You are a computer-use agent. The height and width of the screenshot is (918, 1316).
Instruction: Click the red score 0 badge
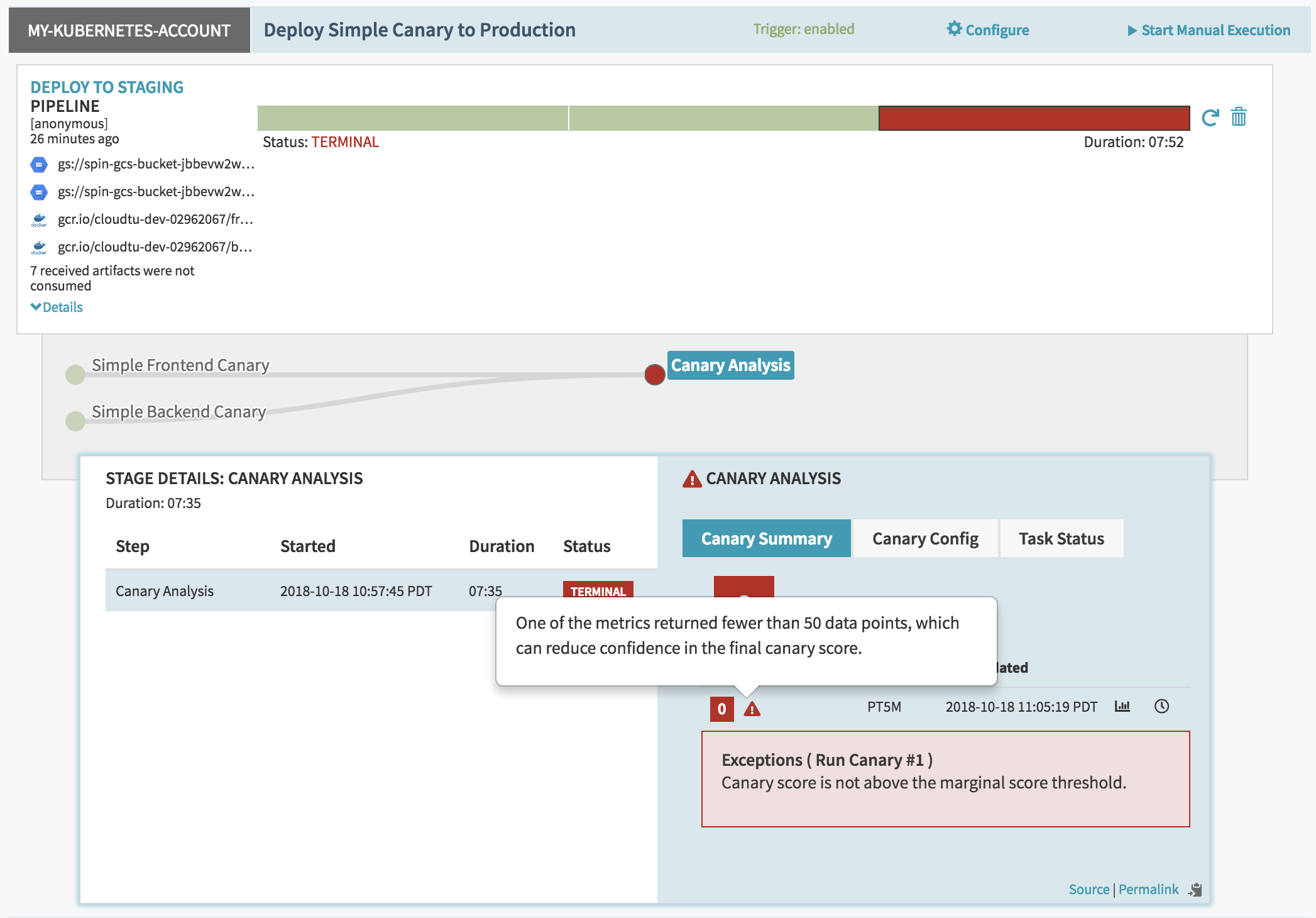tap(722, 709)
